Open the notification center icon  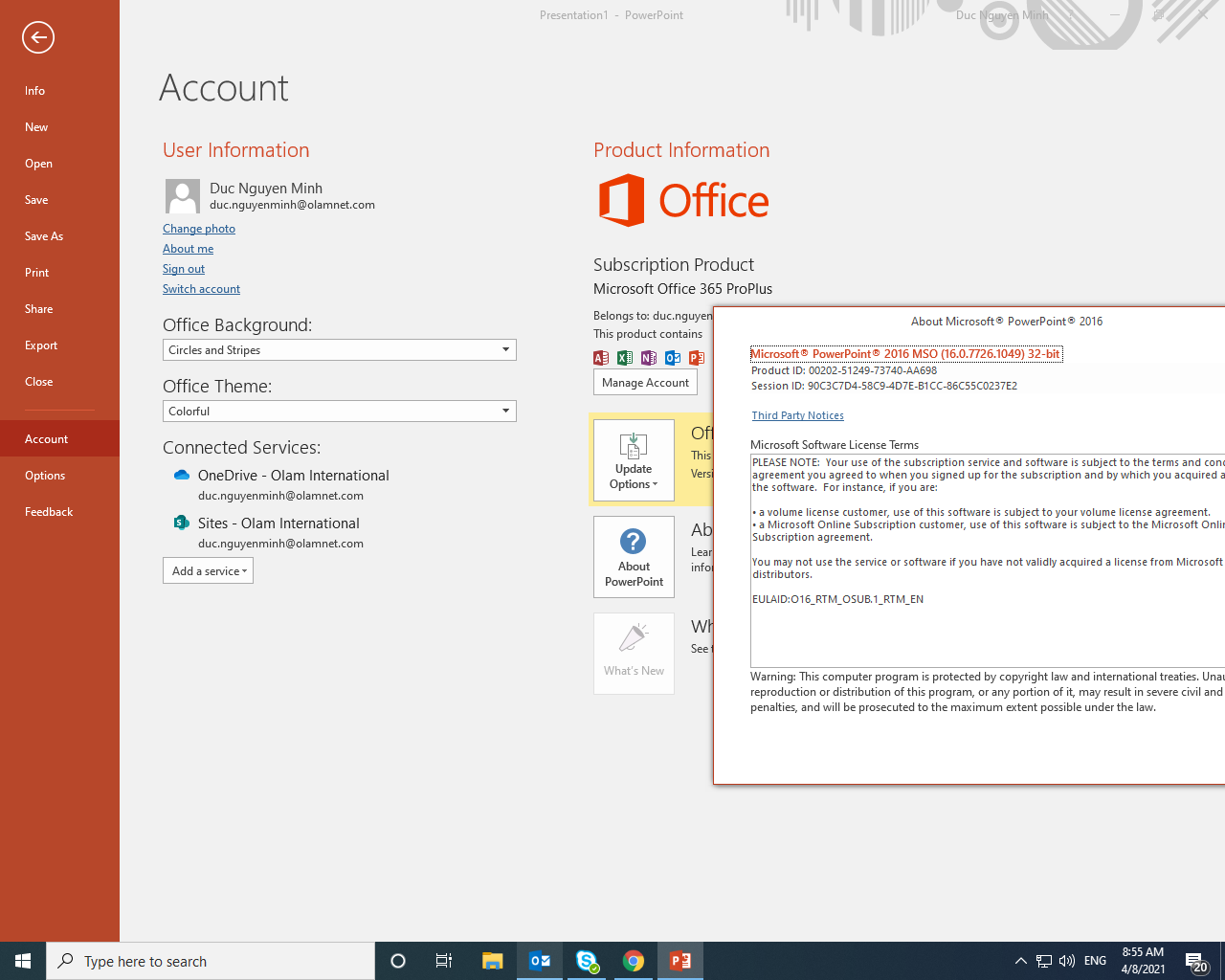coord(1195,961)
